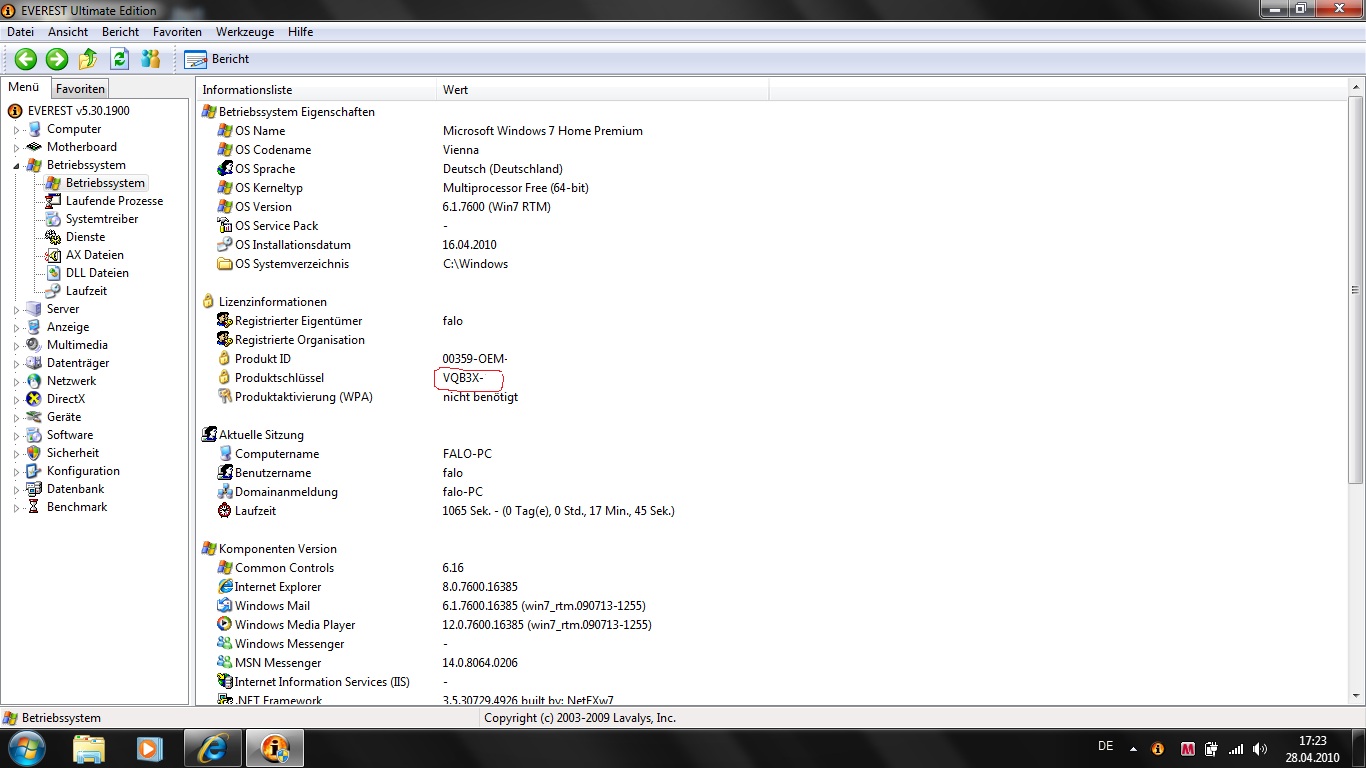Click the Software tree icon
This screenshot has width=1366, height=768.
(x=34, y=435)
